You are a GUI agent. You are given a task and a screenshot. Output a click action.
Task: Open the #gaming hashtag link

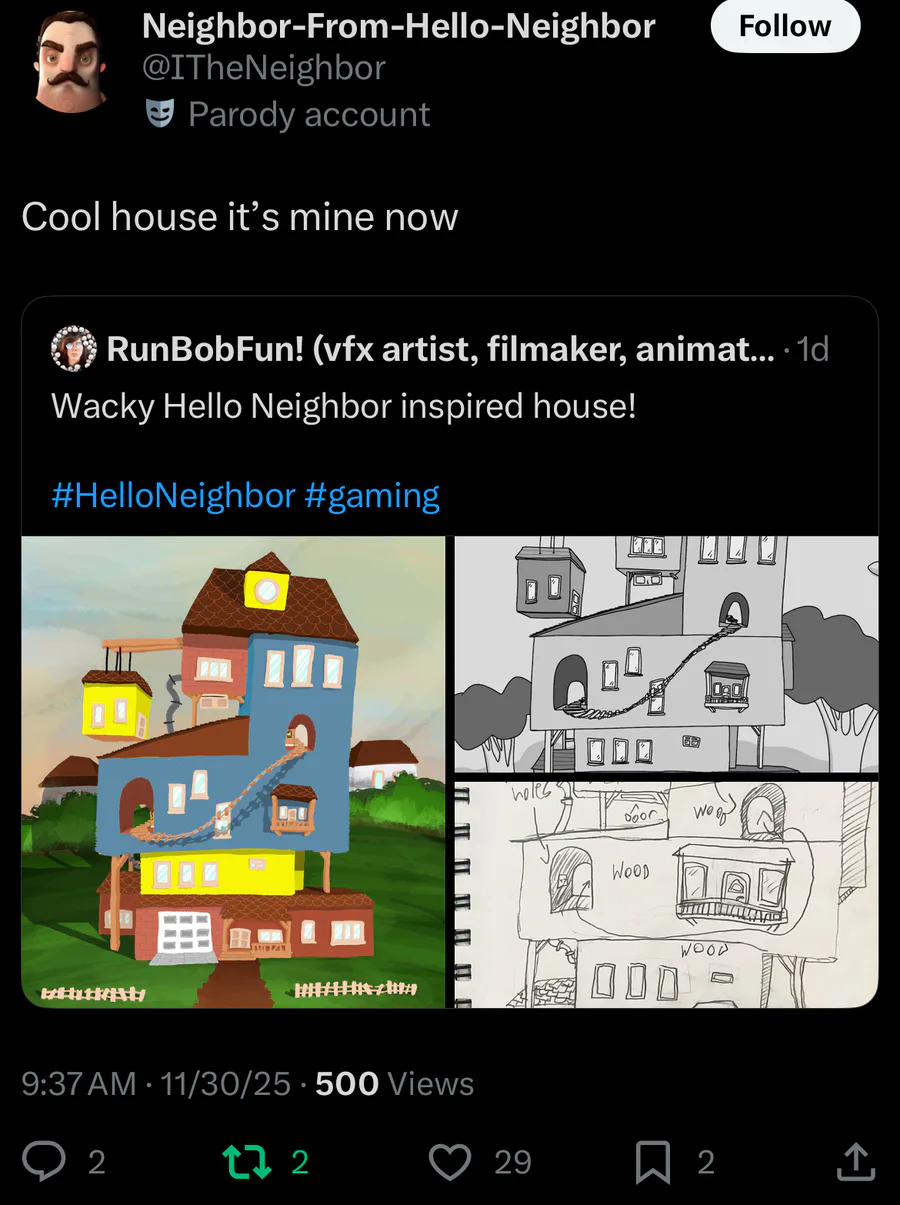click(x=372, y=495)
